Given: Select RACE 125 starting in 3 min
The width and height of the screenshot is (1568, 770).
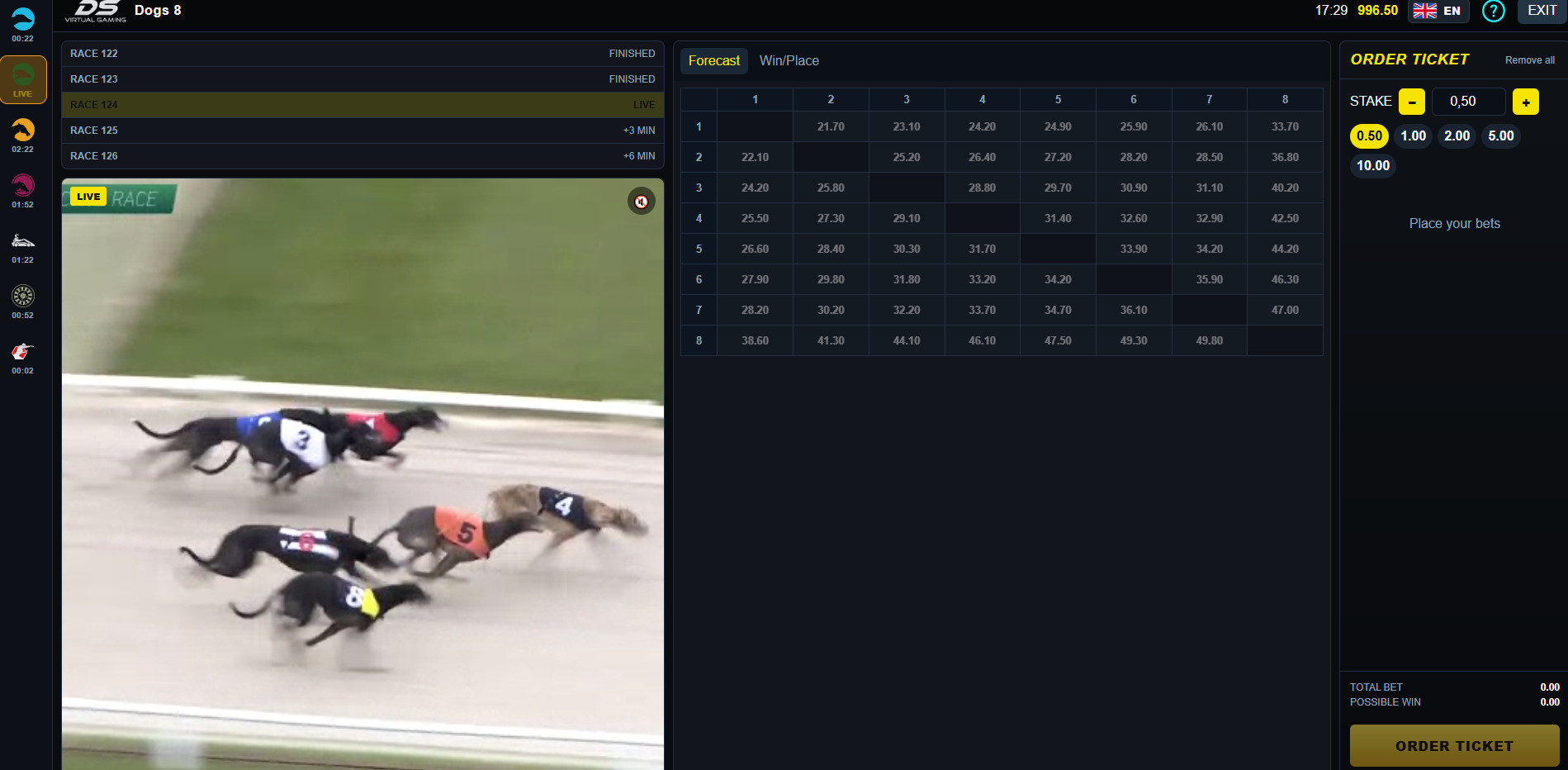Looking at the screenshot, I should point(362,131).
